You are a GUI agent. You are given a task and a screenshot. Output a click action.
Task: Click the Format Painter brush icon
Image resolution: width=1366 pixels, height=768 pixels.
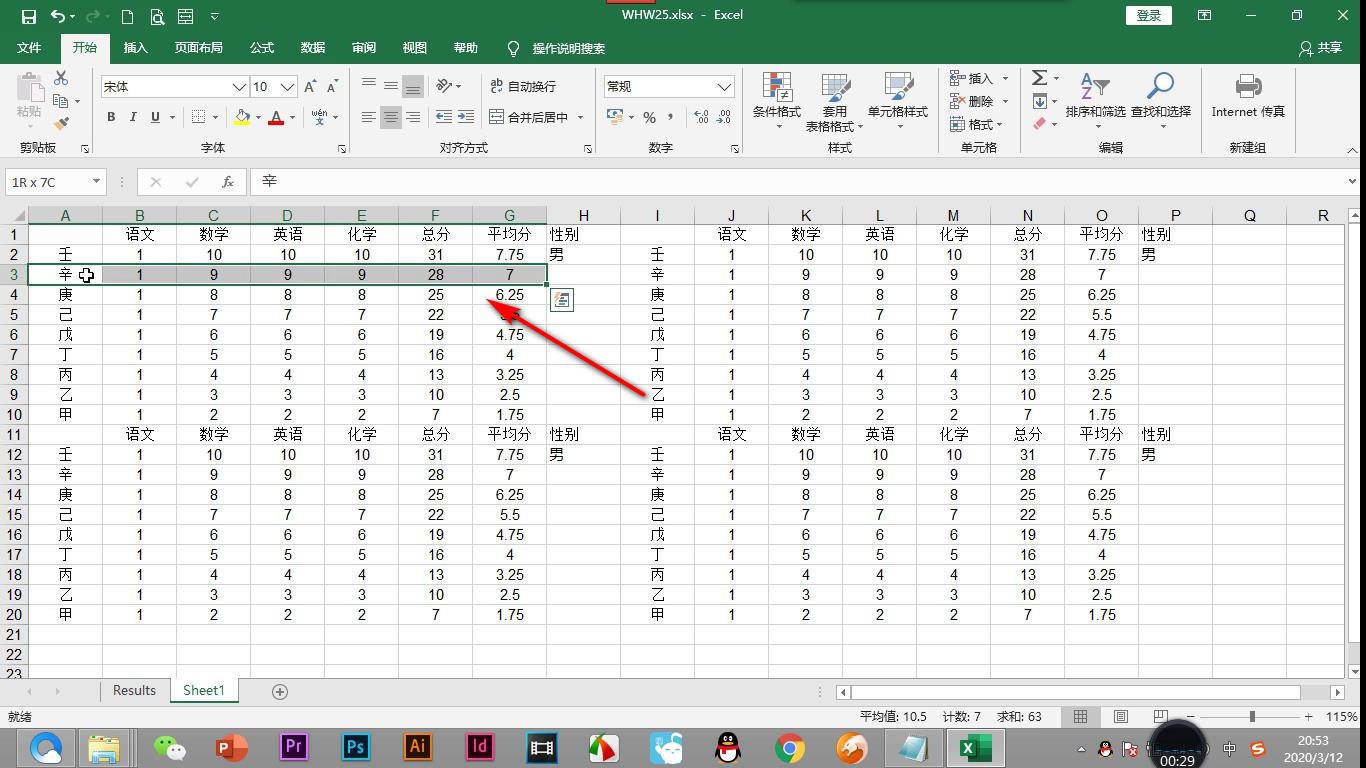61,124
